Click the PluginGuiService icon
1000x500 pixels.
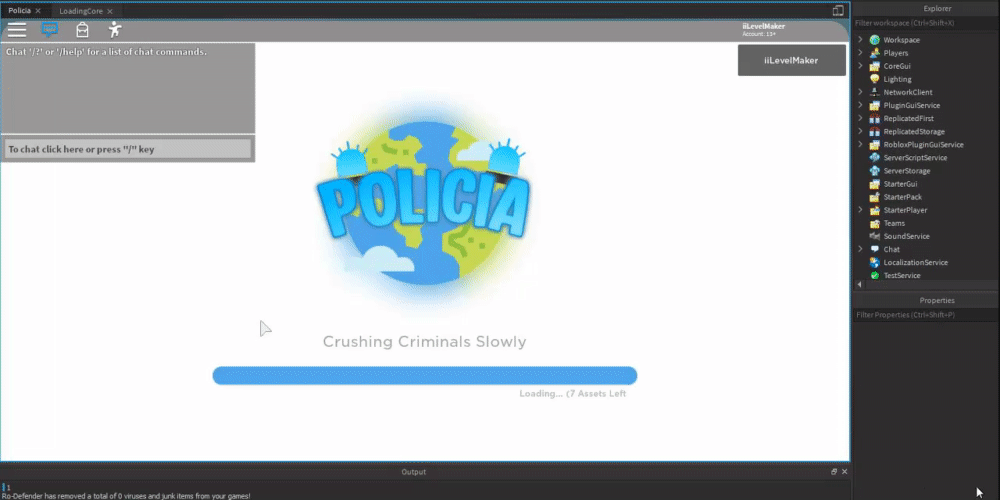click(x=874, y=105)
